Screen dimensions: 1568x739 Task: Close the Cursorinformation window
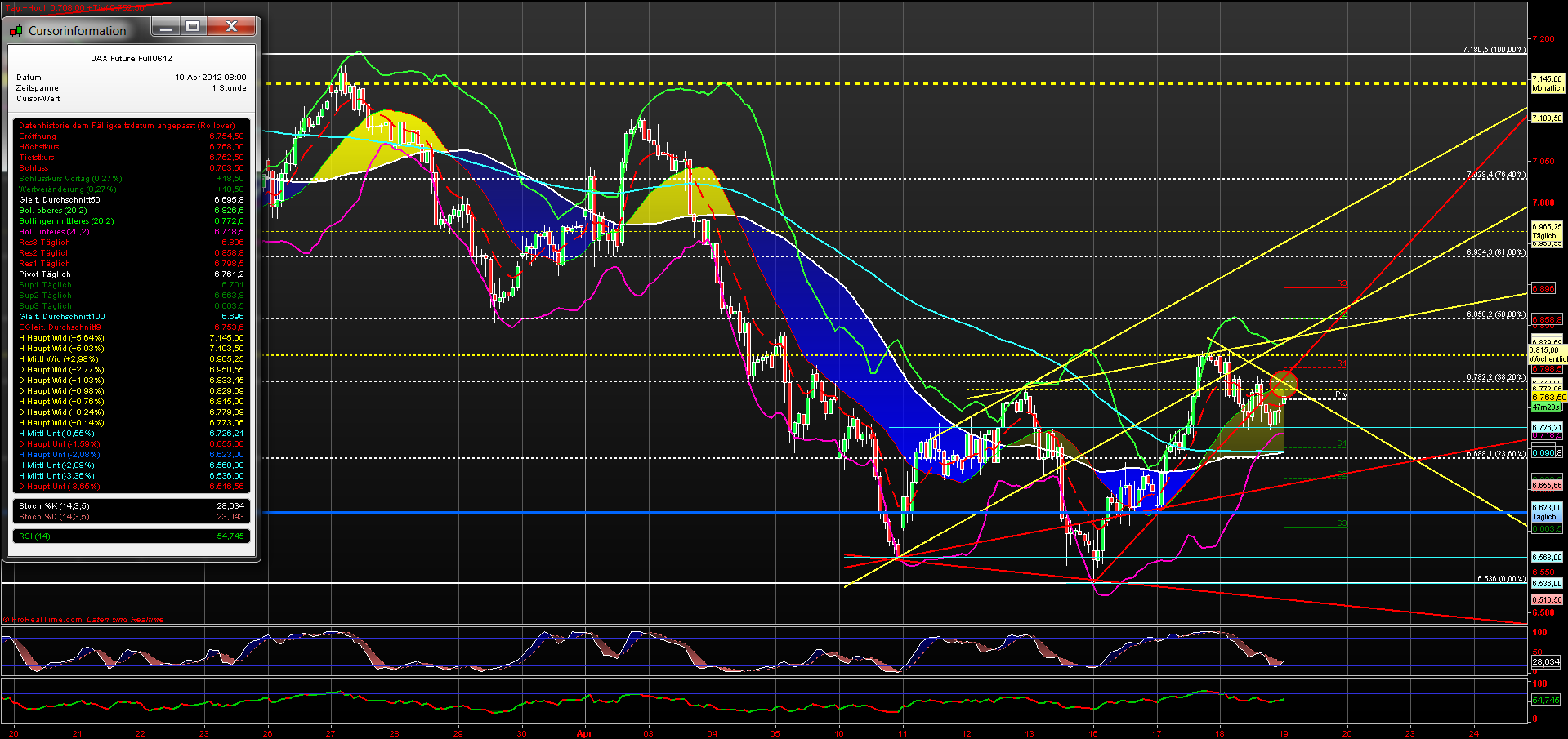(x=231, y=28)
